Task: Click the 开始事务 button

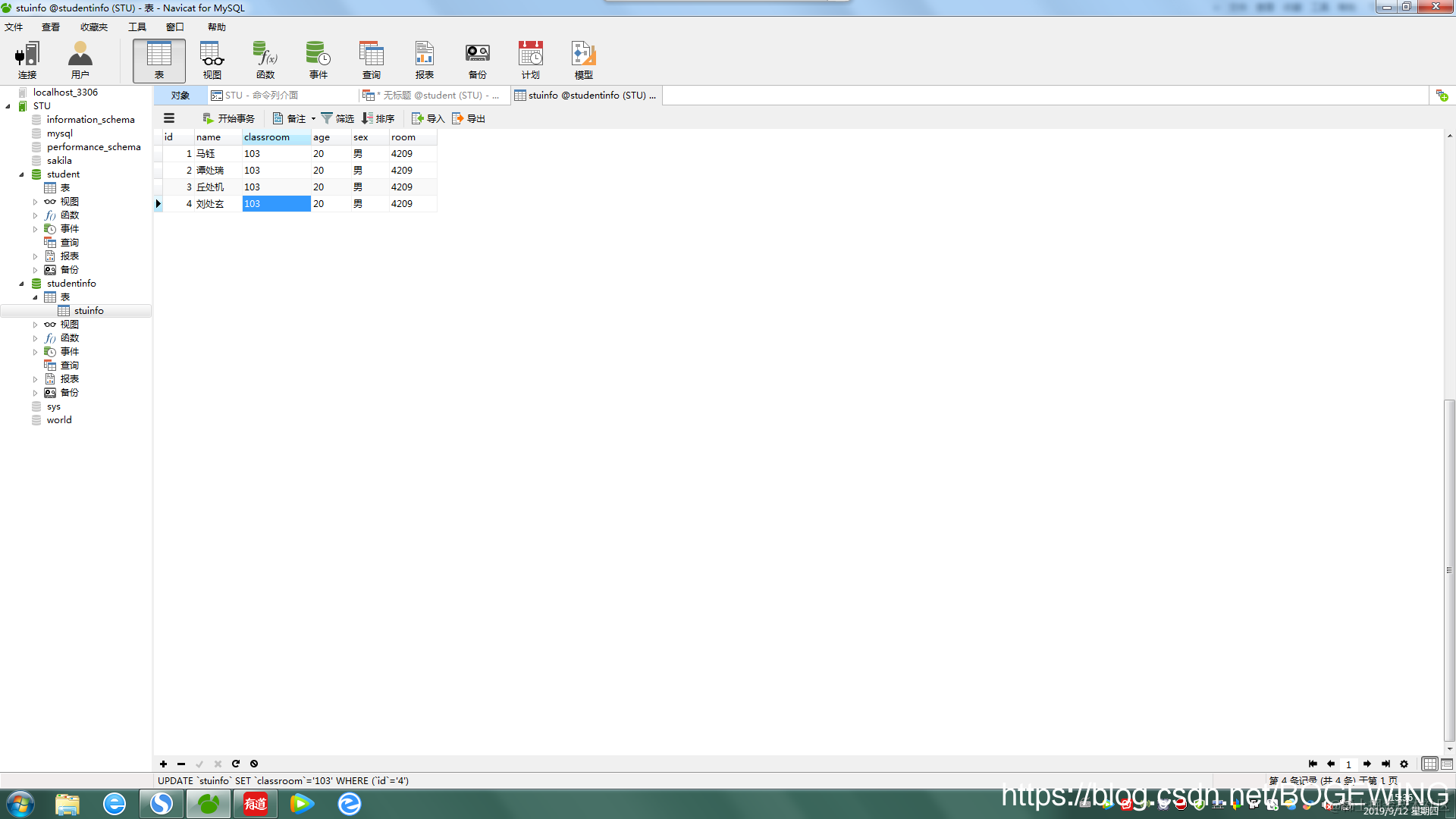Action: pos(228,119)
